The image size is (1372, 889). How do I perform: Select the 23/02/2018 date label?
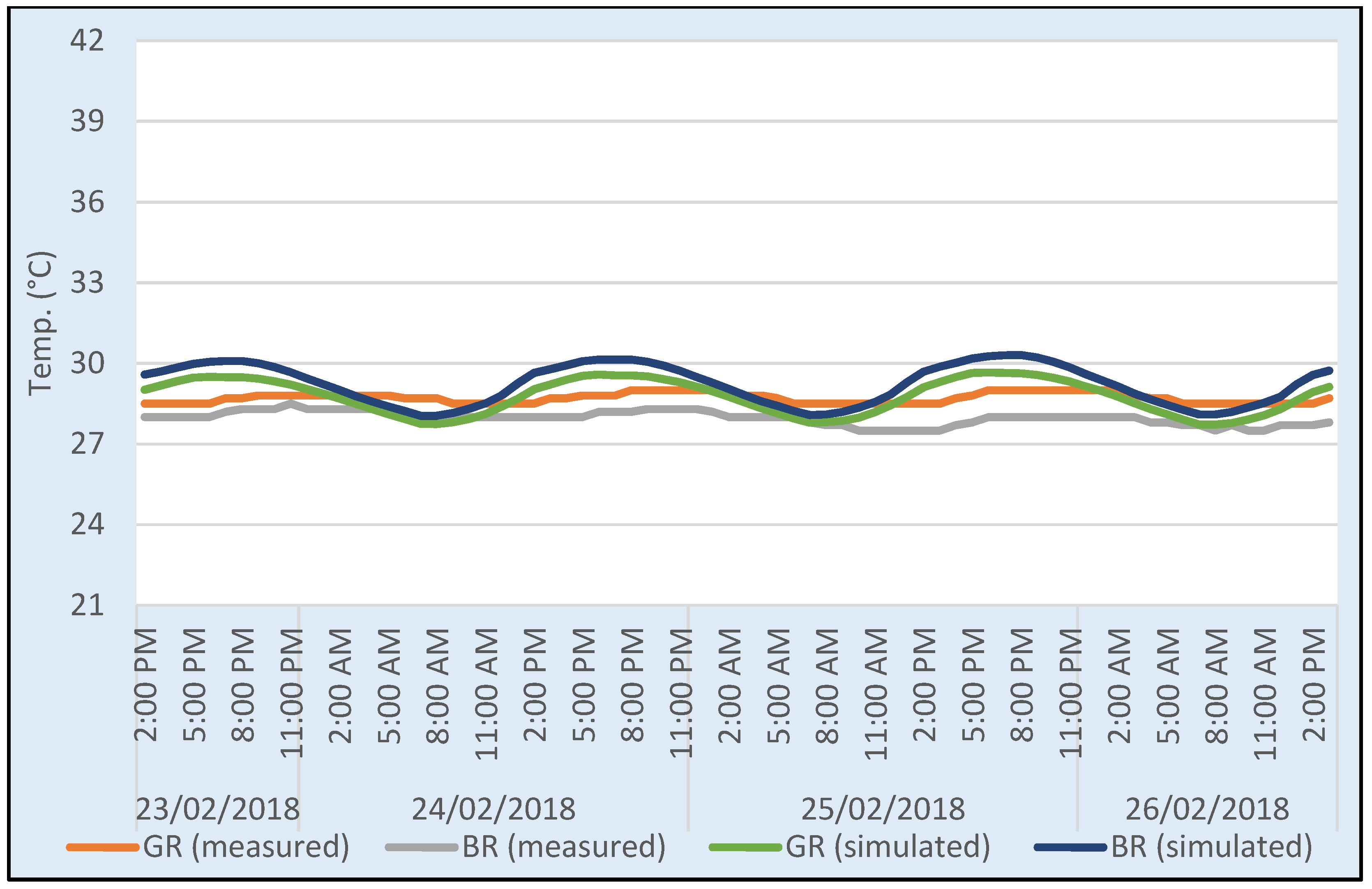click(217, 809)
